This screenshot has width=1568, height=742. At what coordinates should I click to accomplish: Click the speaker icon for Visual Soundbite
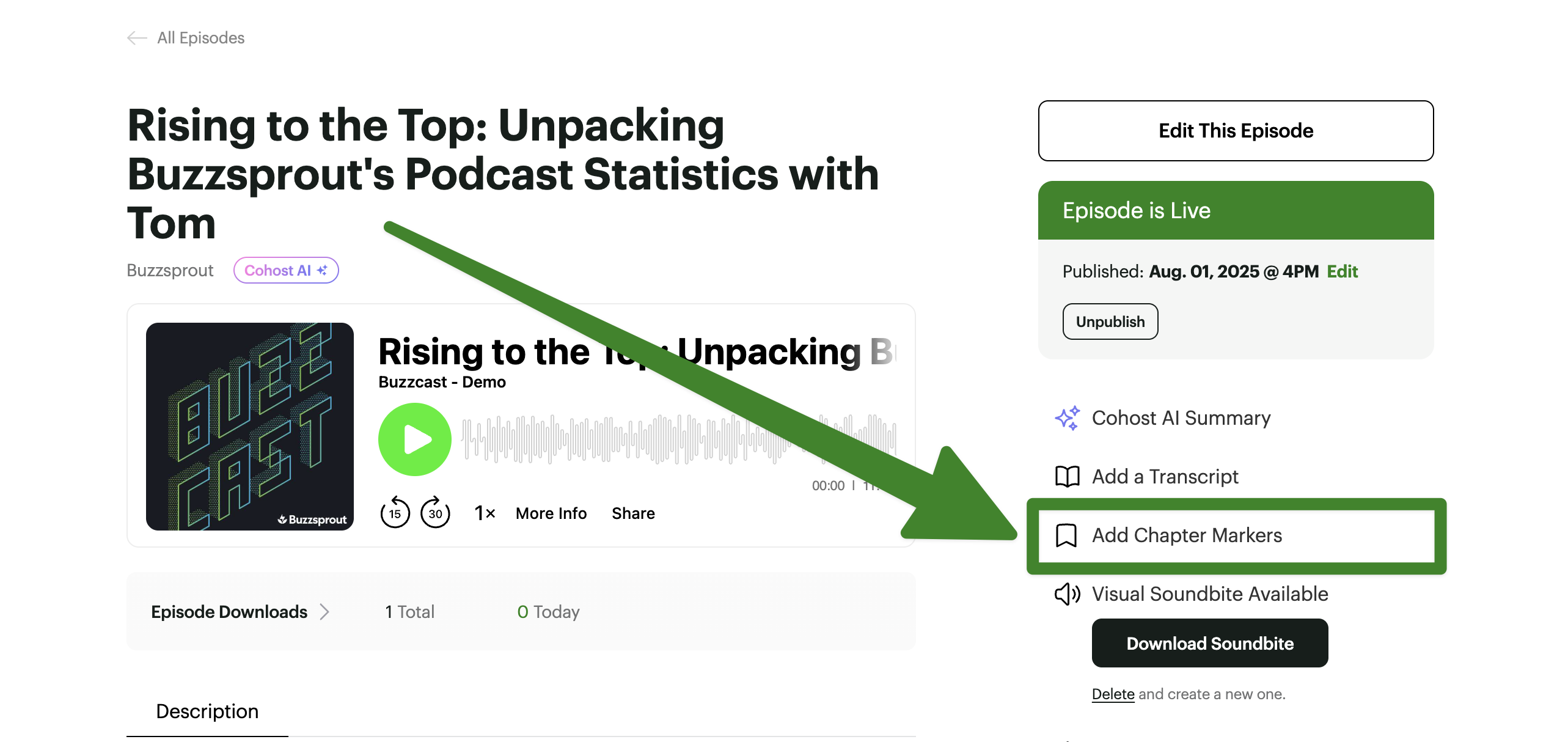pos(1067,594)
